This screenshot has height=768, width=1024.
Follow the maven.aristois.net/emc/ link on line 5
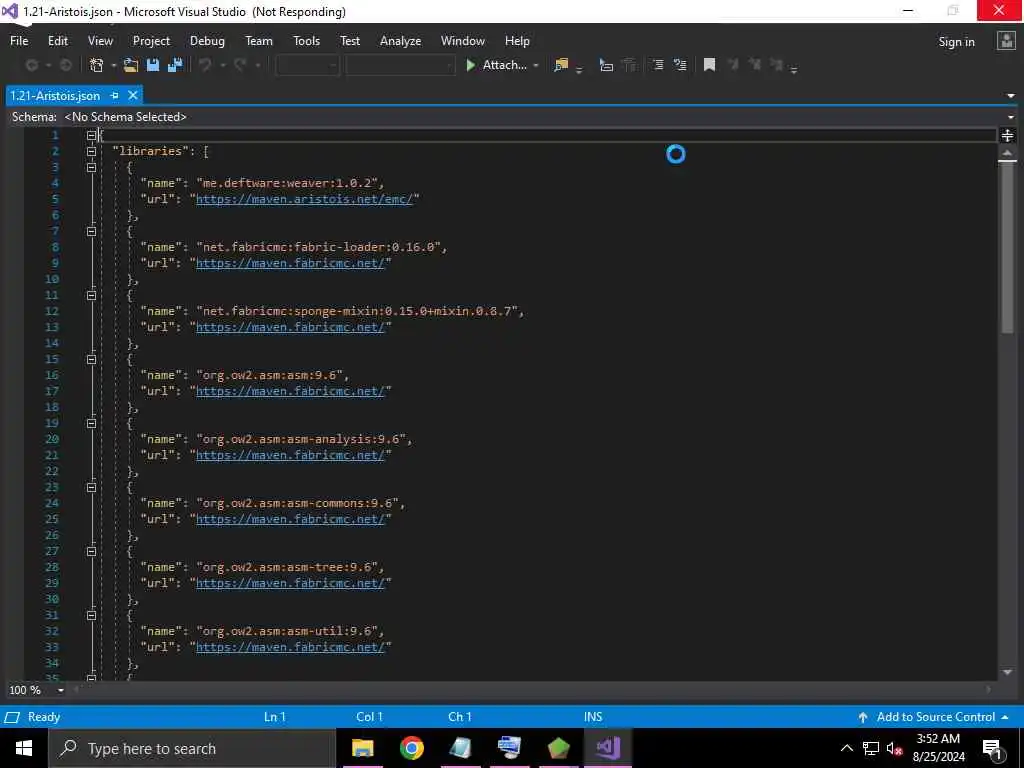click(304, 199)
